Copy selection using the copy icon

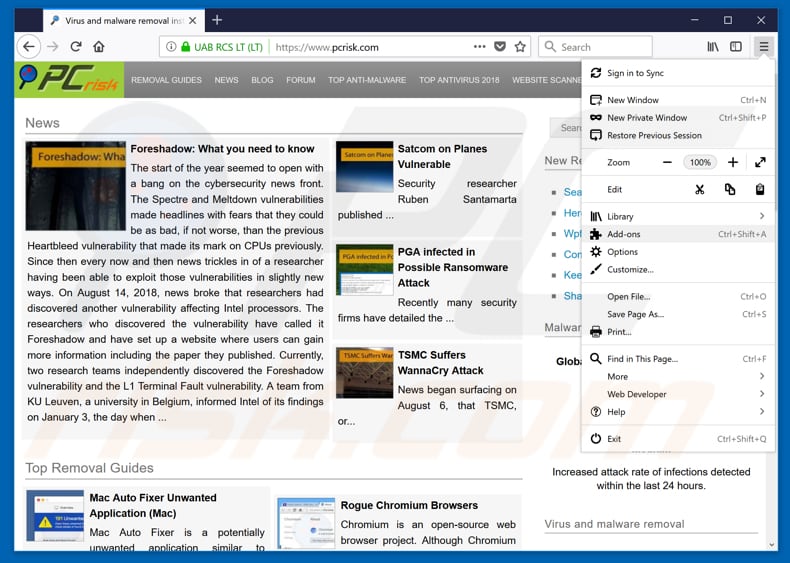pos(730,190)
